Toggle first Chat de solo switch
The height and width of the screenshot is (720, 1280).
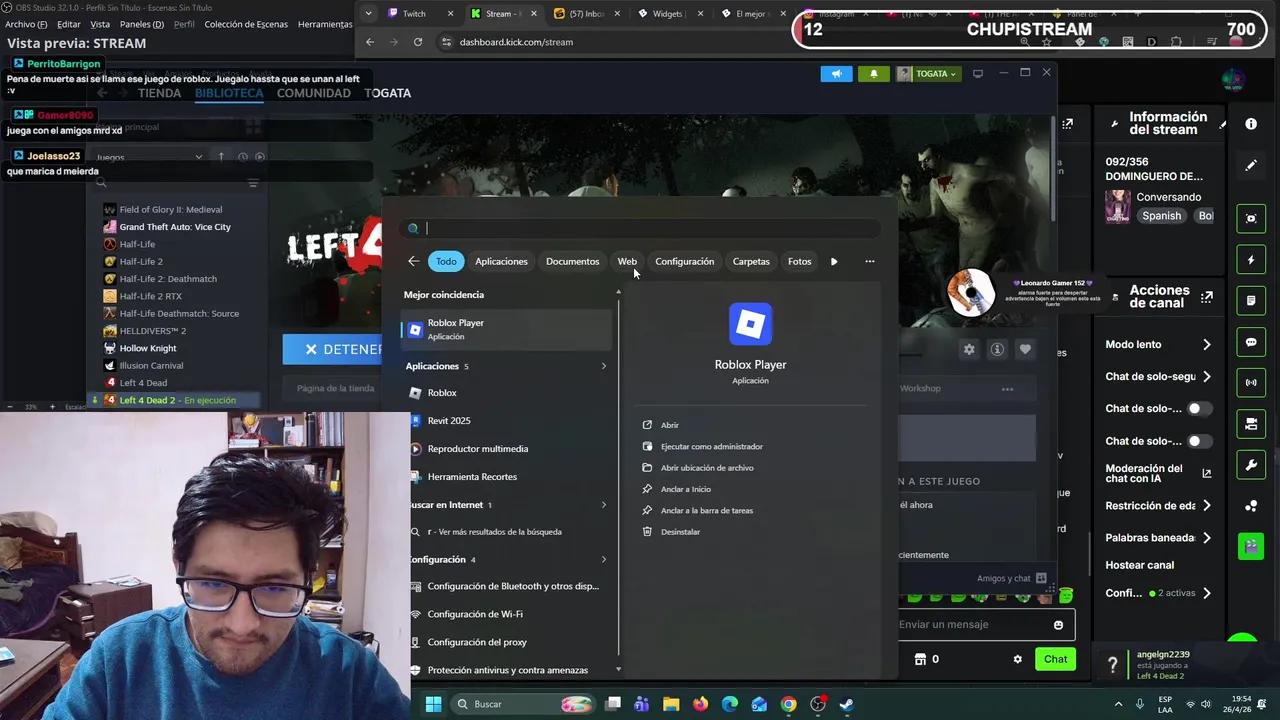(x=1199, y=409)
